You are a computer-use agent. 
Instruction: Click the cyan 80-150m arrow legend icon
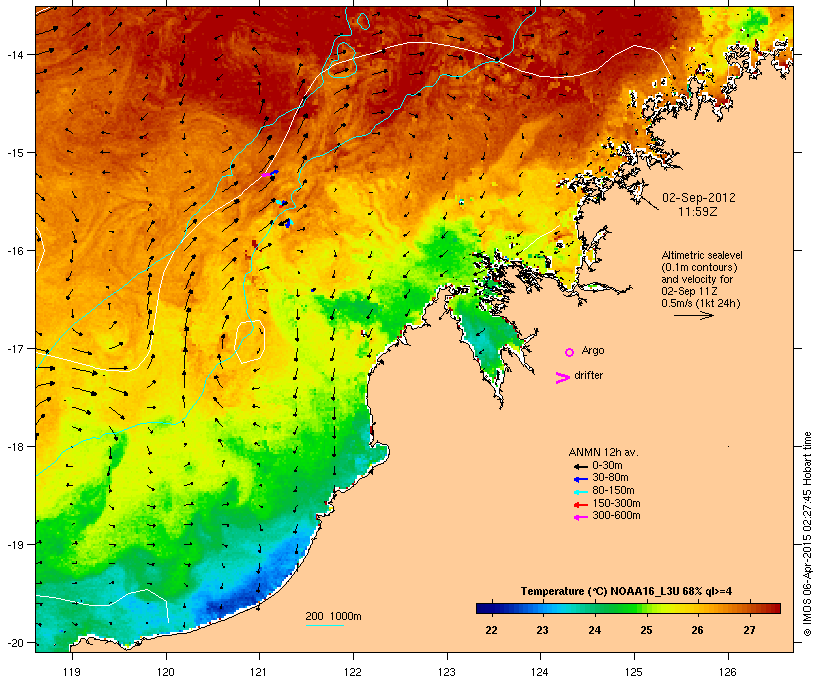click(580, 492)
